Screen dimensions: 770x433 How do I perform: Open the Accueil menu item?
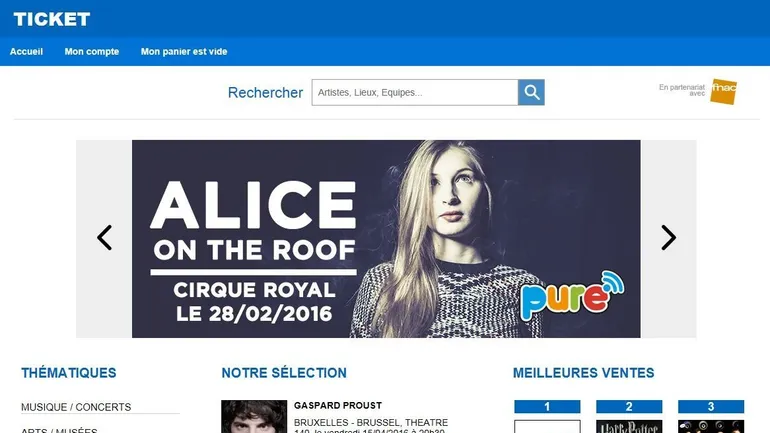[x=27, y=52]
